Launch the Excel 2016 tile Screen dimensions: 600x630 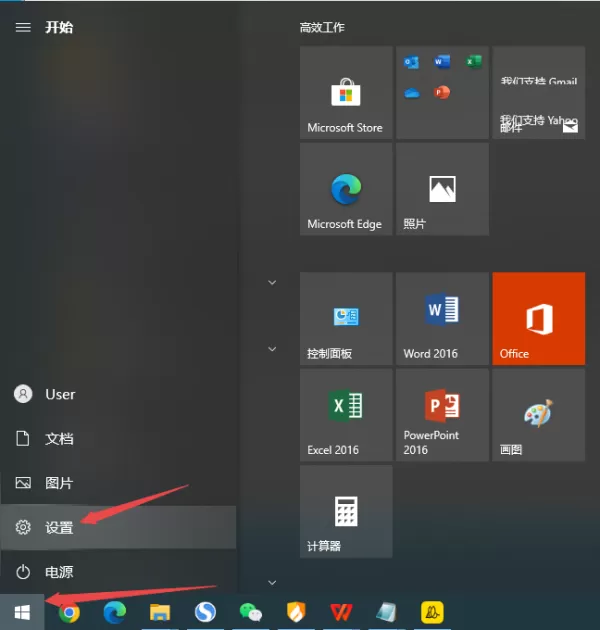tap(346, 415)
